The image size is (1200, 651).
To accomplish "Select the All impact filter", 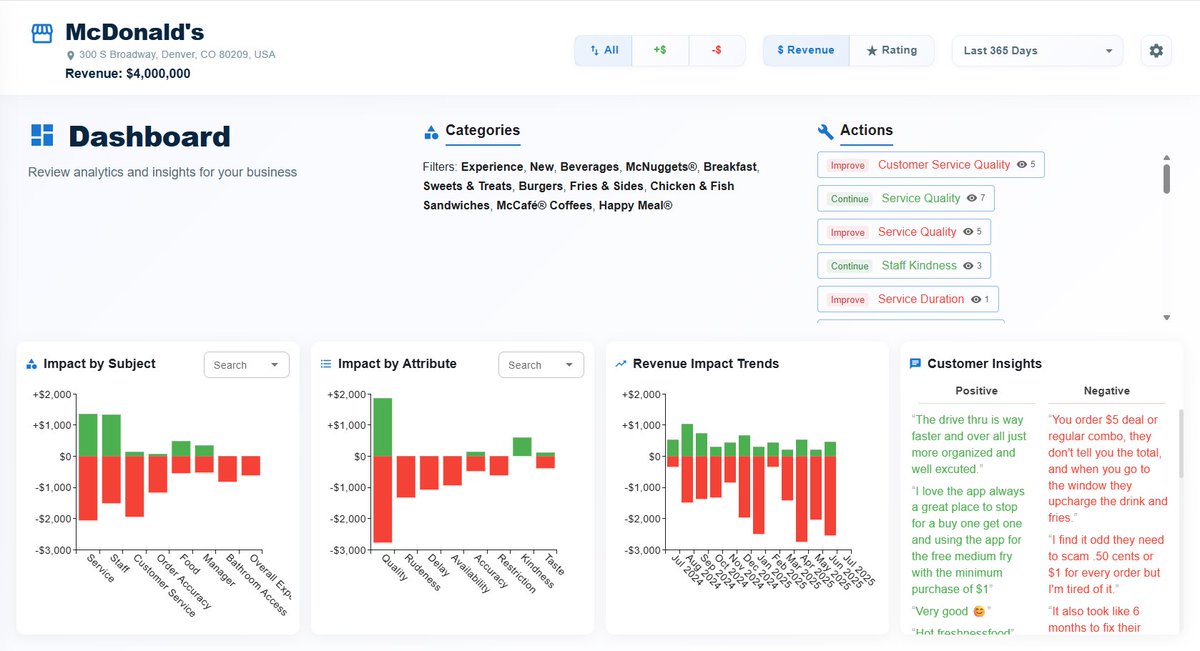I will [603, 51].
